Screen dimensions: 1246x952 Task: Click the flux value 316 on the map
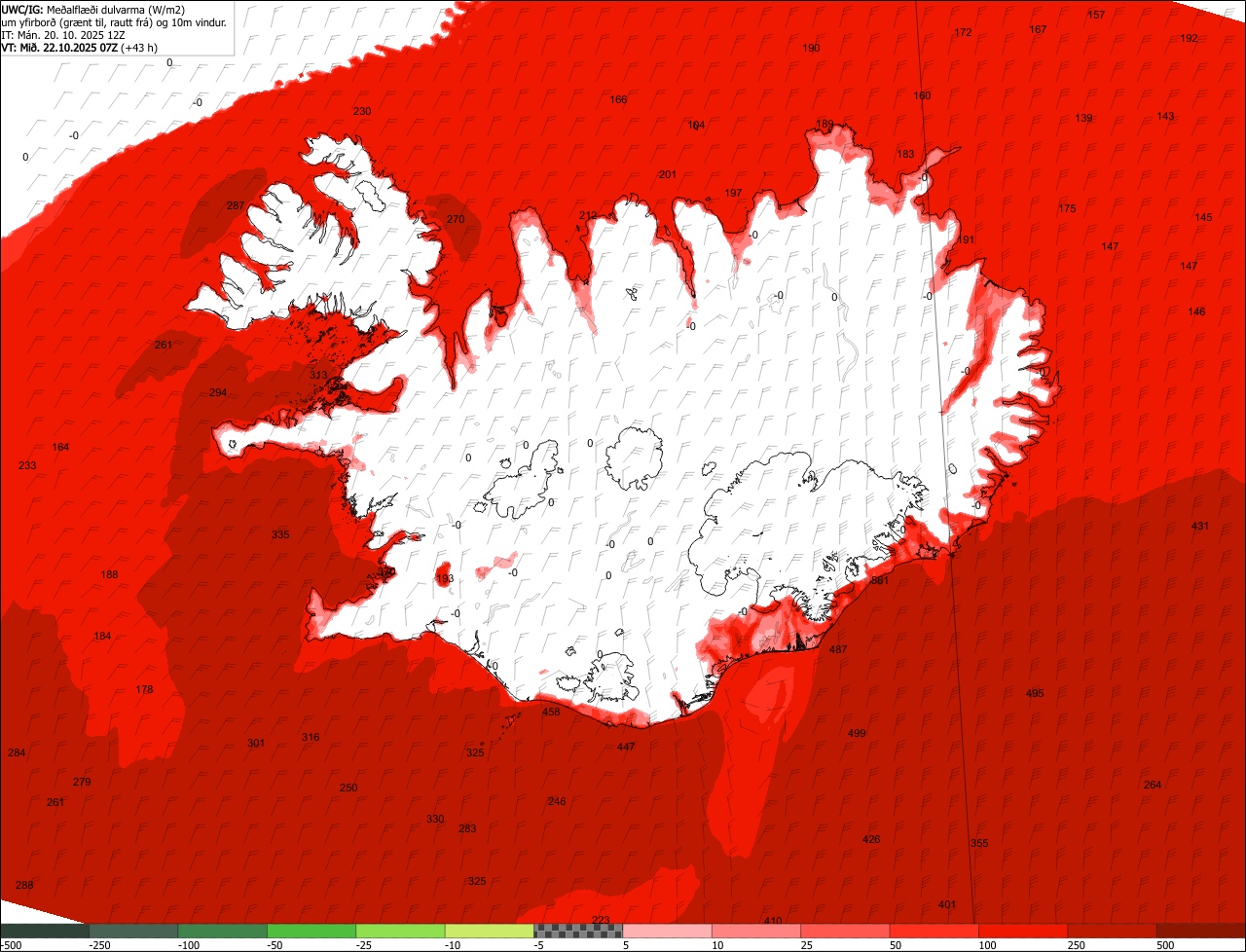[311, 737]
